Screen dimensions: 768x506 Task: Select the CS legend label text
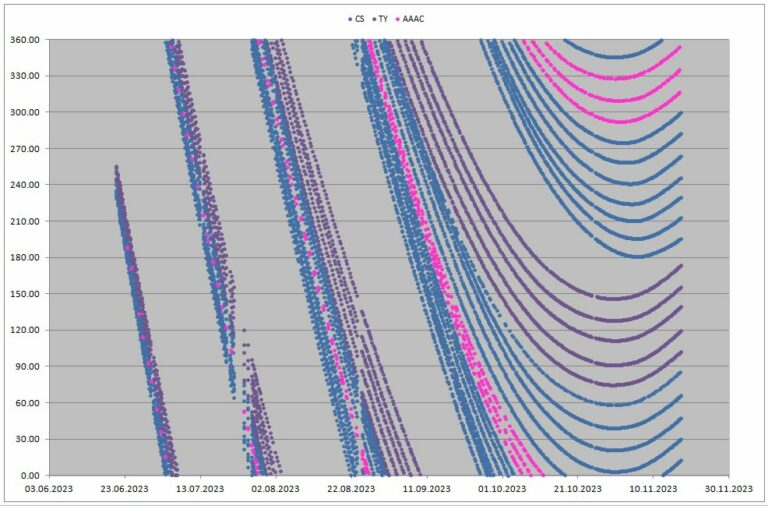pyautogui.click(x=358, y=19)
